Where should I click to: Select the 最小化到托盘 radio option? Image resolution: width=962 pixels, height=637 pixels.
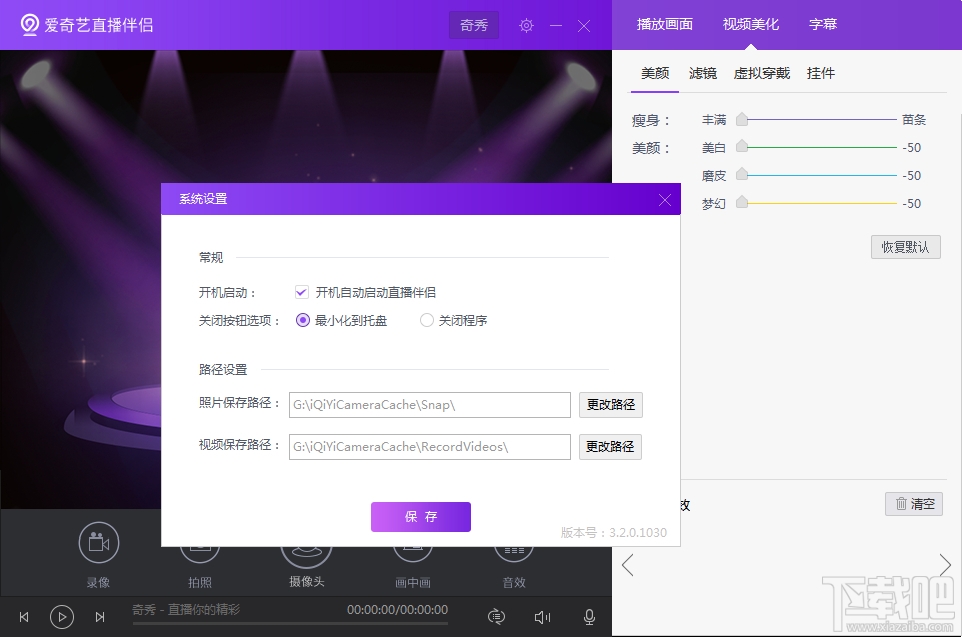pos(301,320)
